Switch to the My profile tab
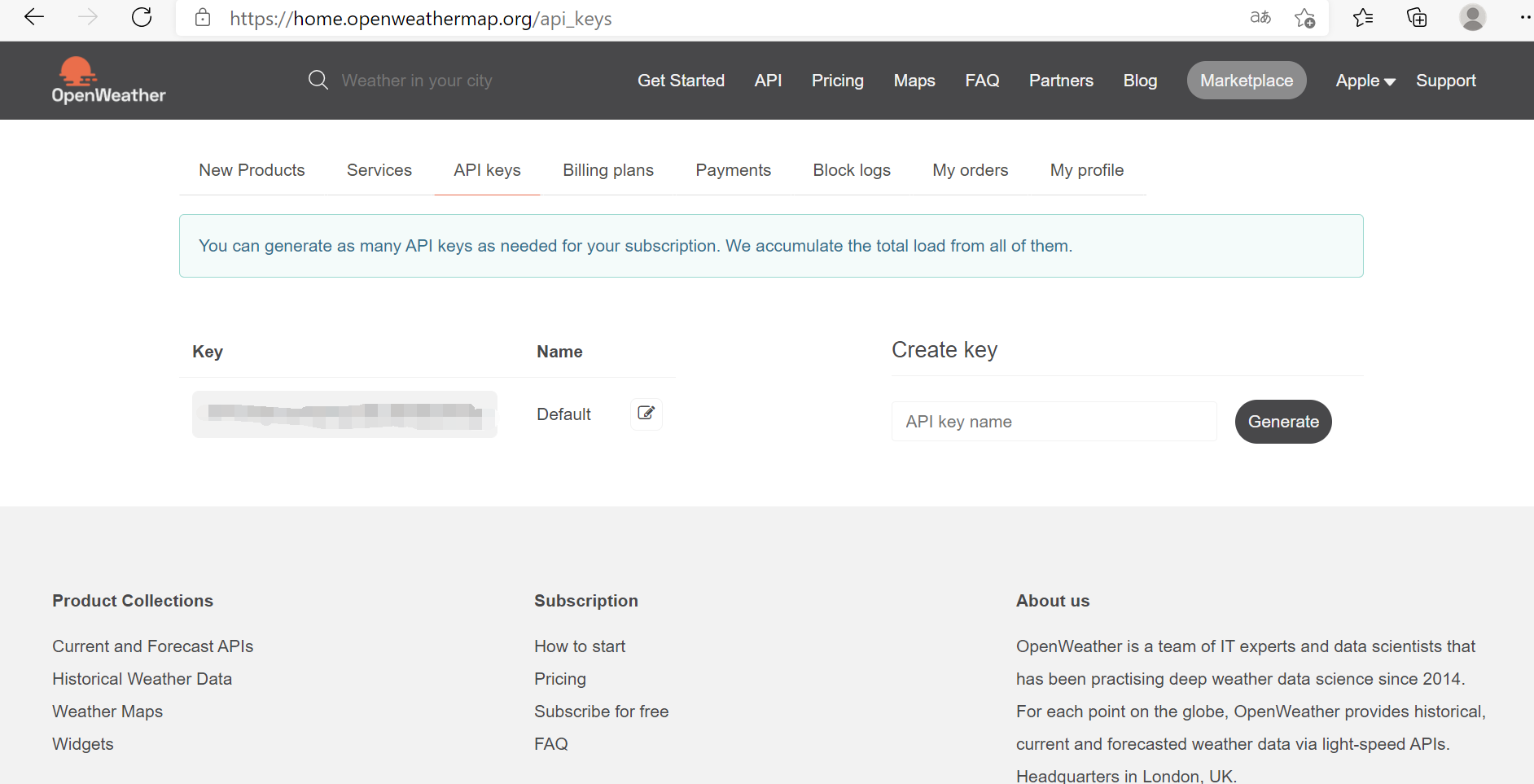 tap(1086, 170)
